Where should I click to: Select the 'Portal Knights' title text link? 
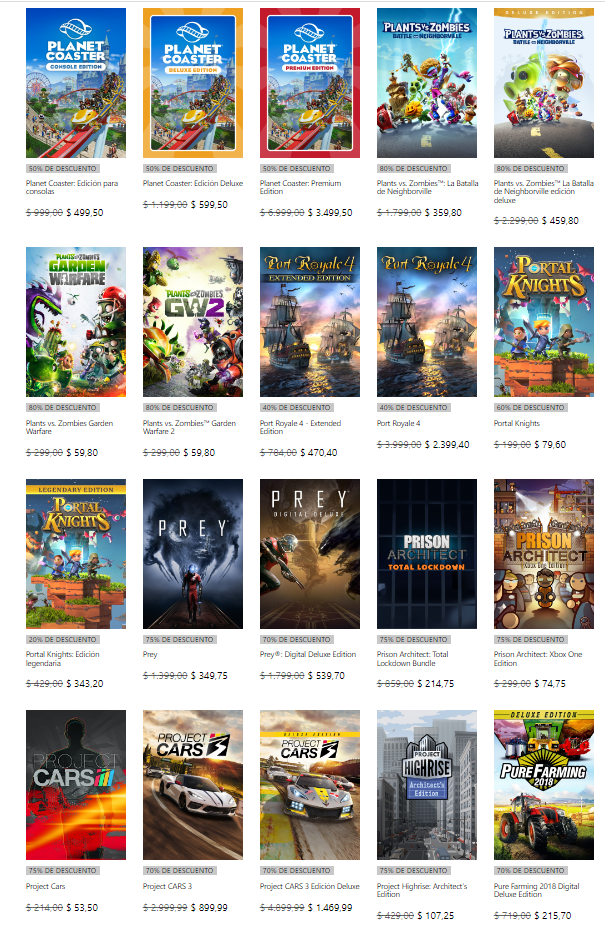coord(519,423)
